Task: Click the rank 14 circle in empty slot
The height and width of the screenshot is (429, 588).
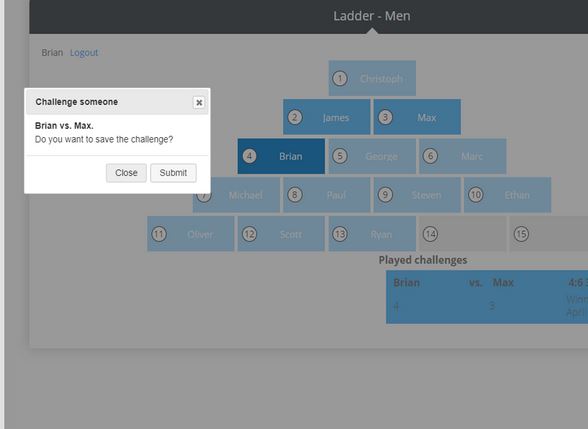Action: tap(430, 234)
